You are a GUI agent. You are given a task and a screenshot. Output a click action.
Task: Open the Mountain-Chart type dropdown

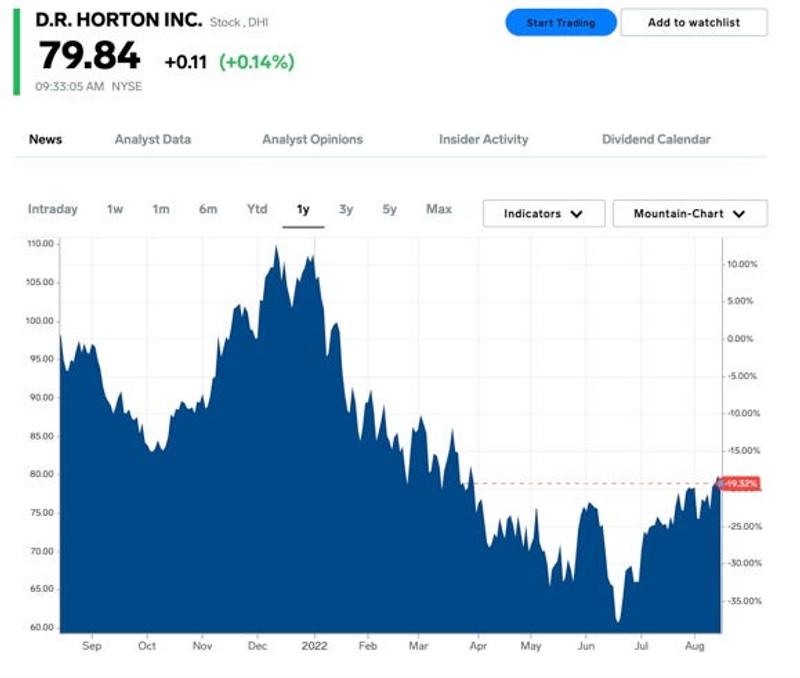[690, 213]
